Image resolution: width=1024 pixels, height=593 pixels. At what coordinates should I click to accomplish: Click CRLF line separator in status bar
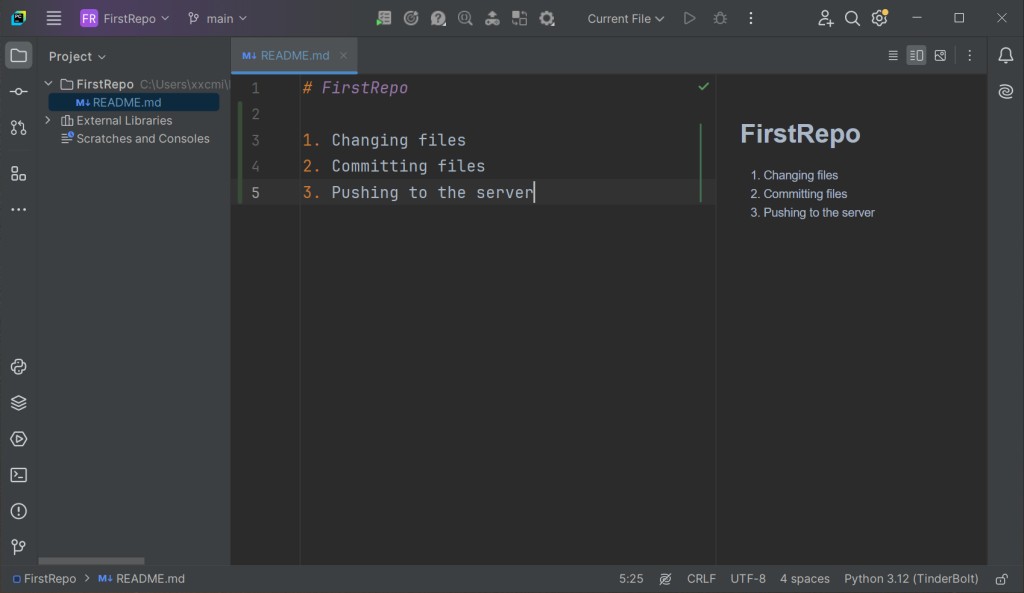[x=701, y=579]
